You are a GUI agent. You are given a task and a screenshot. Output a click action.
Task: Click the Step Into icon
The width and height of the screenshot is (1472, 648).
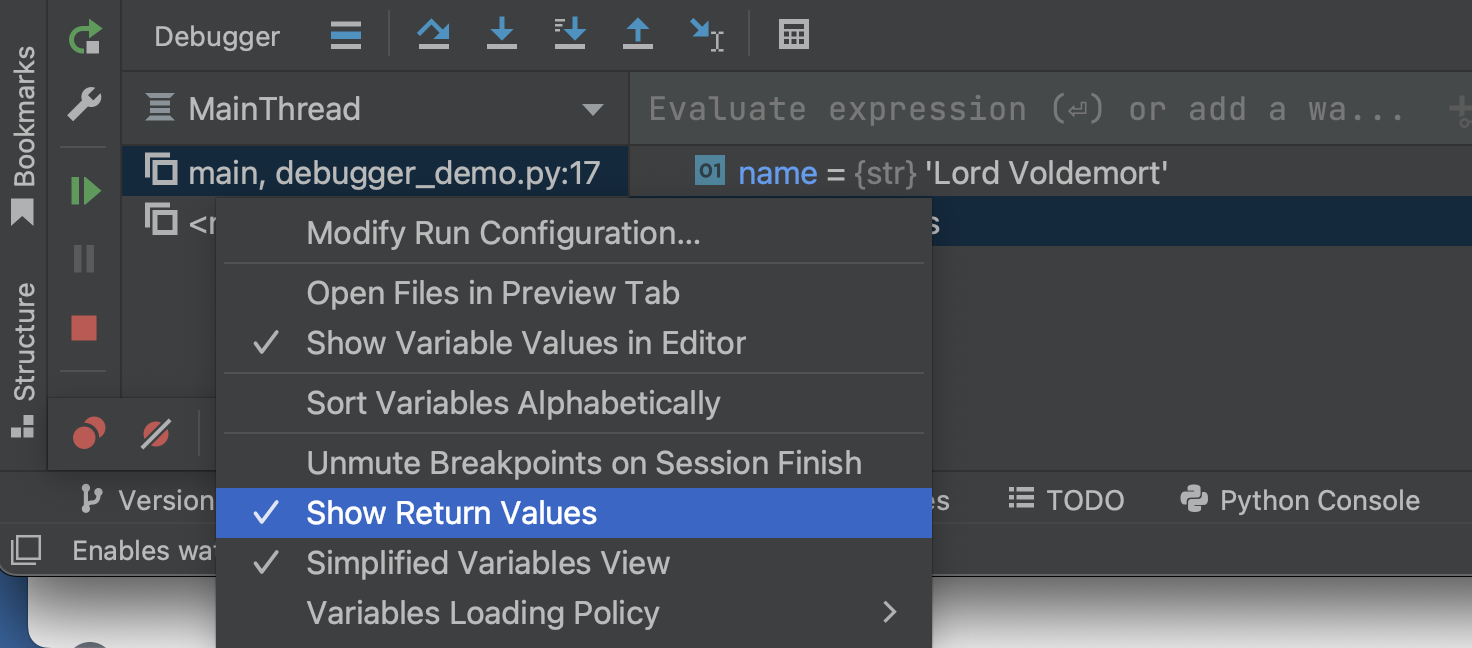point(501,34)
